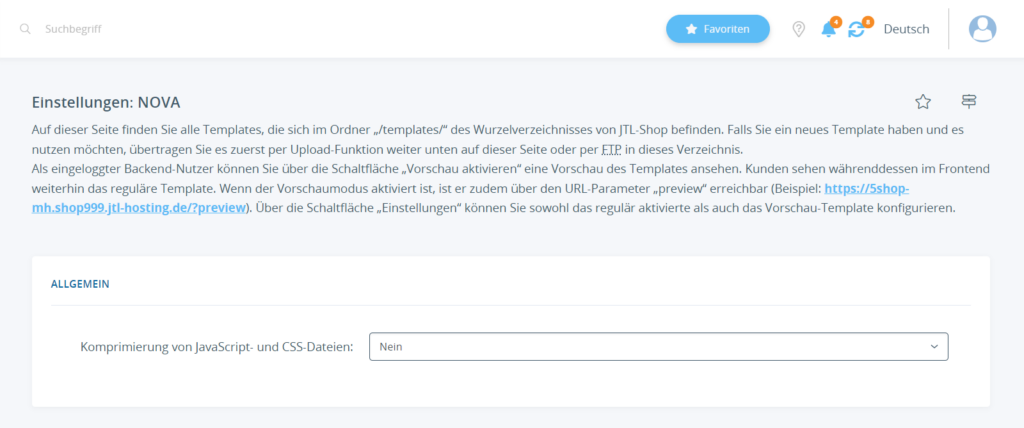Open the Deutsch language selector

click(x=906, y=29)
